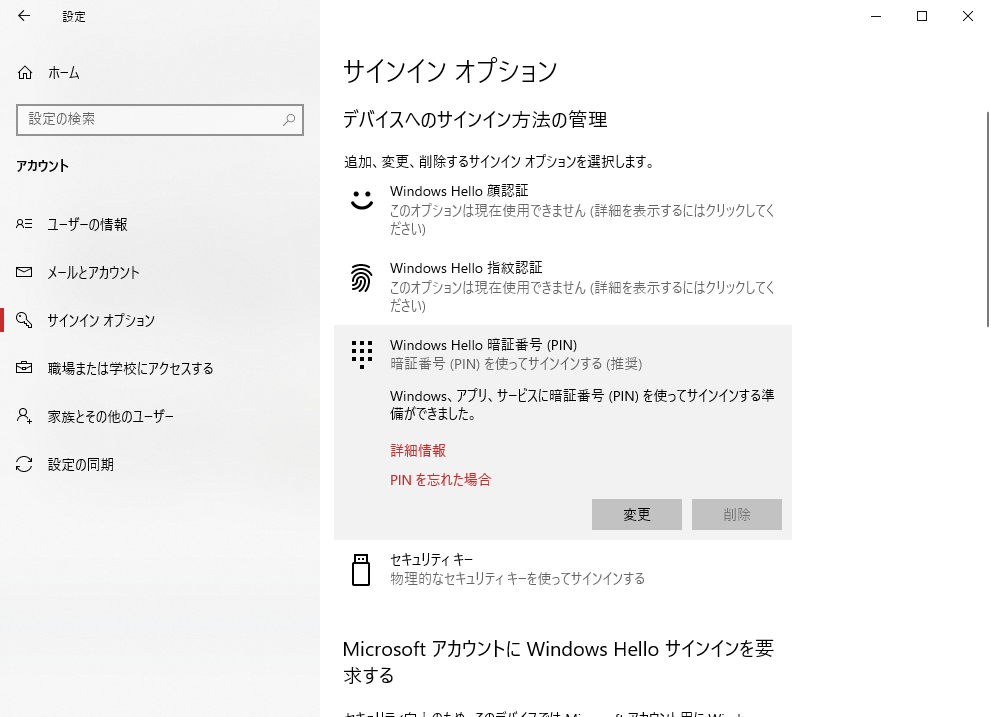Expand Windows Hello 顔認証 option
The width and height of the screenshot is (991, 717).
click(x=562, y=210)
